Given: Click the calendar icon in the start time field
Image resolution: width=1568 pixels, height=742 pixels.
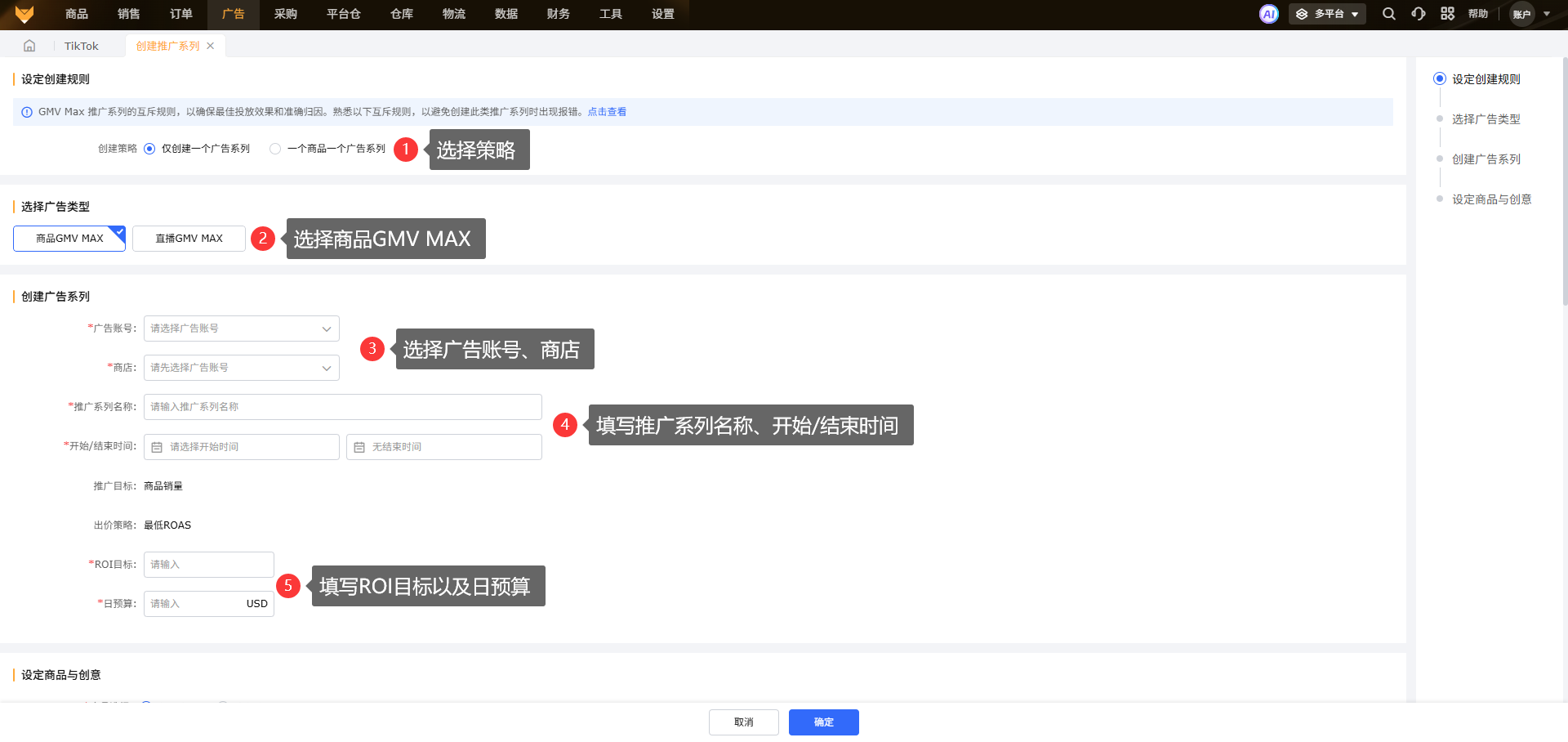Looking at the screenshot, I should 157,447.
